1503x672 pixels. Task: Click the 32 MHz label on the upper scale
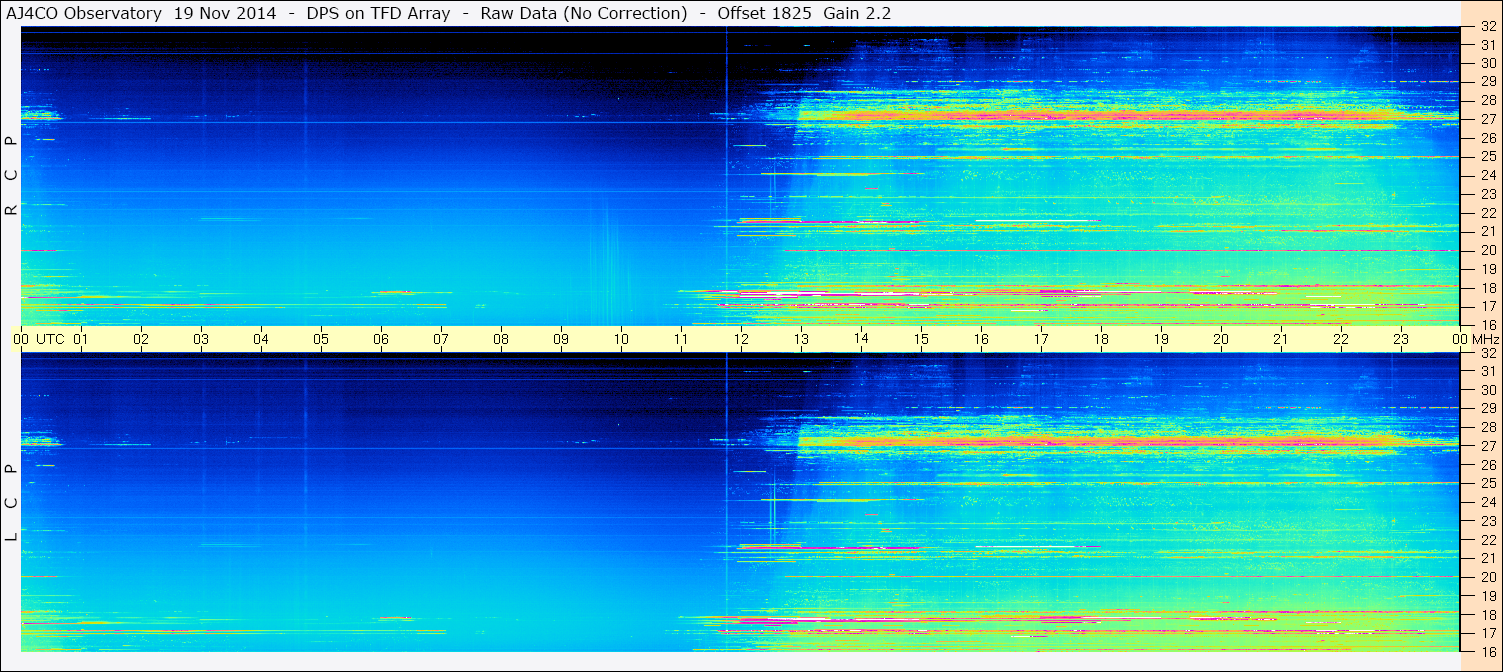click(x=1487, y=28)
